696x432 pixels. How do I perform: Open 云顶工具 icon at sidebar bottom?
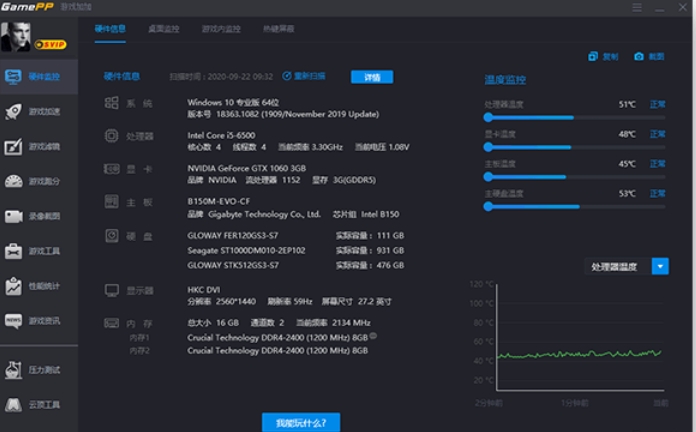pyautogui.click(x=13, y=404)
